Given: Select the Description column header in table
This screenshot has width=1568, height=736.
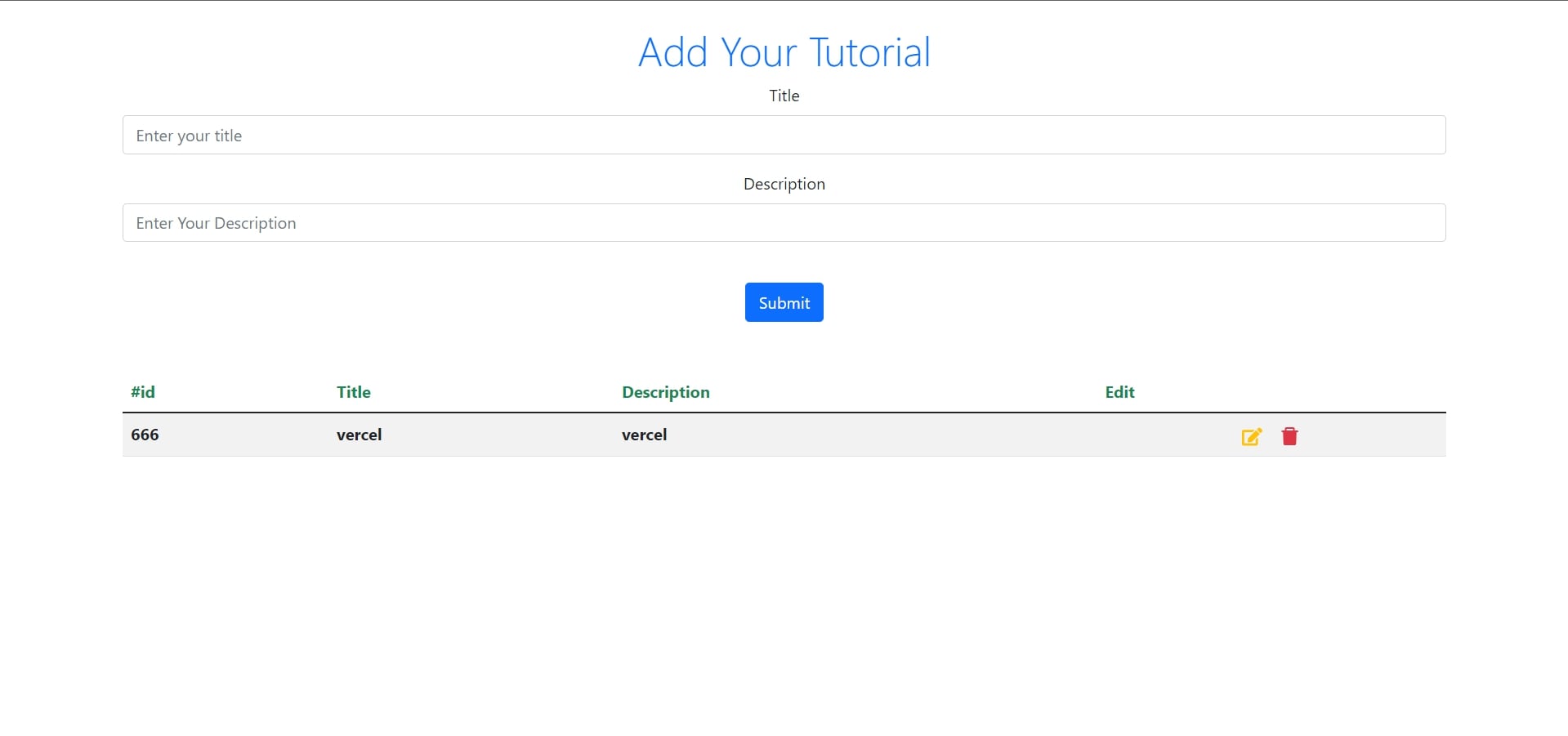Looking at the screenshot, I should tap(666, 392).
